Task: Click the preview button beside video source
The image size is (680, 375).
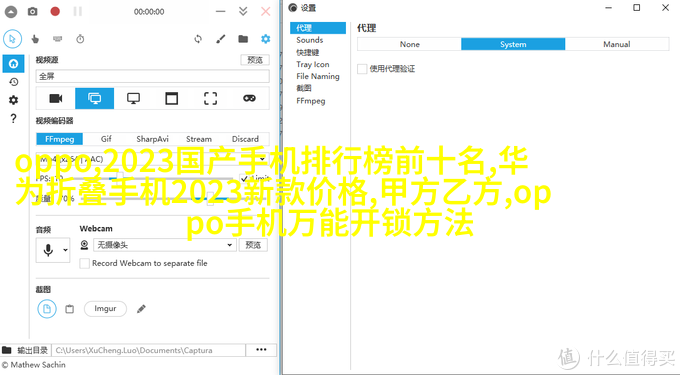Action: pos(255,60)
